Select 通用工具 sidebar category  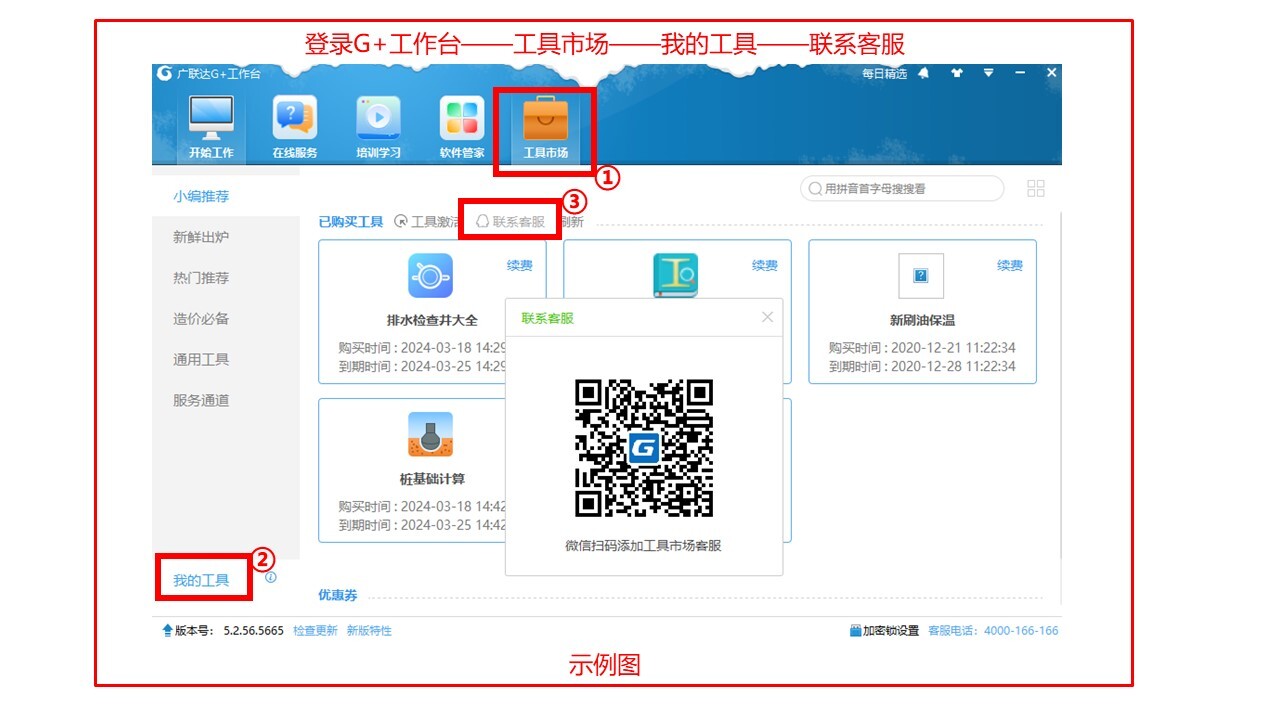click(x=201, y=359)
